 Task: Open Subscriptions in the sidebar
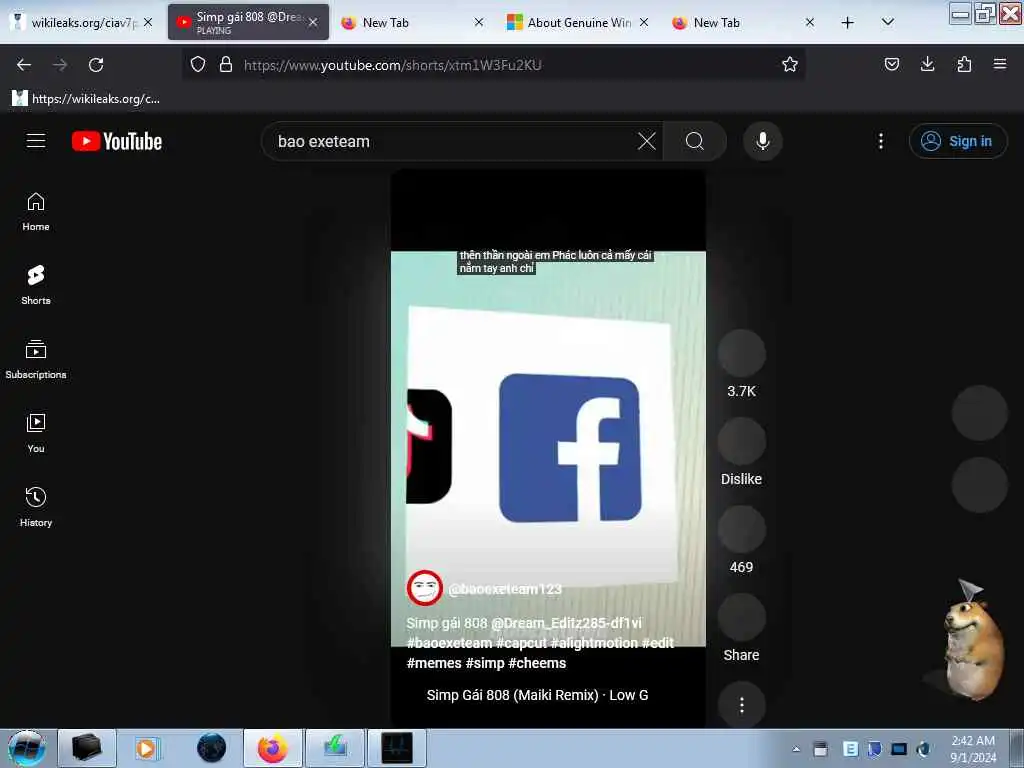(x=36, y=359)
